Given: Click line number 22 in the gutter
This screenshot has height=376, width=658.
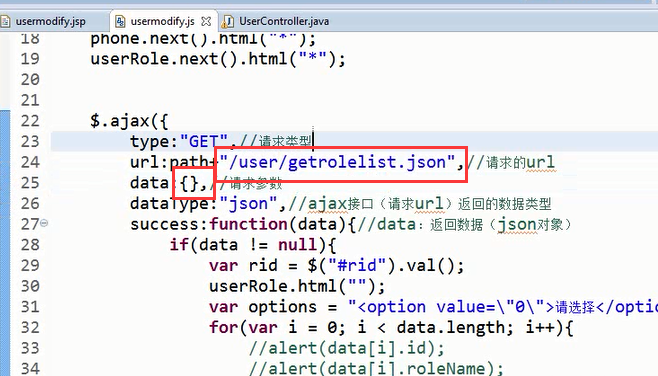Looking at the screenshot, I should coord(30,121).
